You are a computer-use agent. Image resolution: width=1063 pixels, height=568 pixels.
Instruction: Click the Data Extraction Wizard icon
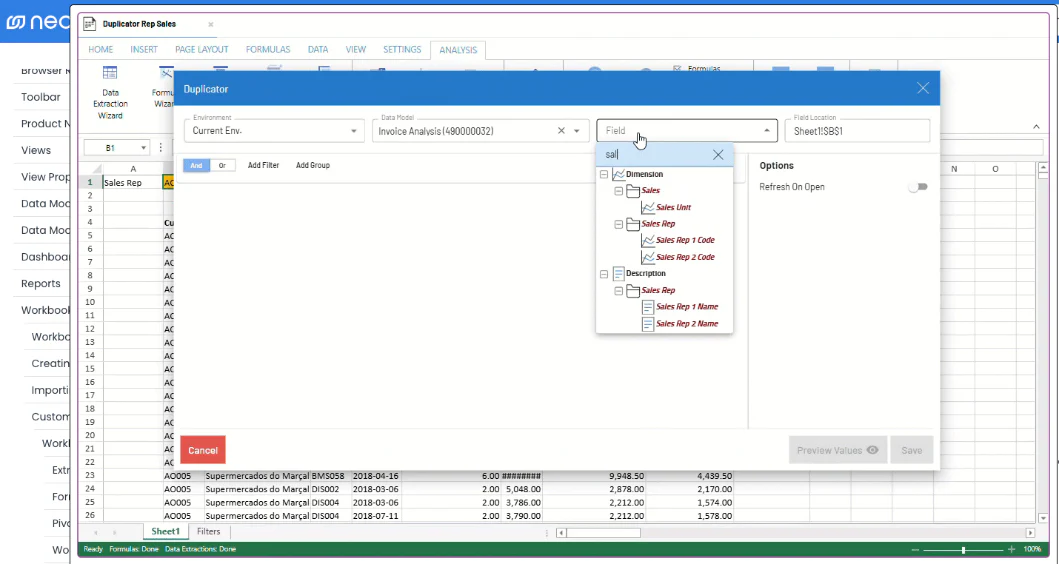[x=110, y=73]
